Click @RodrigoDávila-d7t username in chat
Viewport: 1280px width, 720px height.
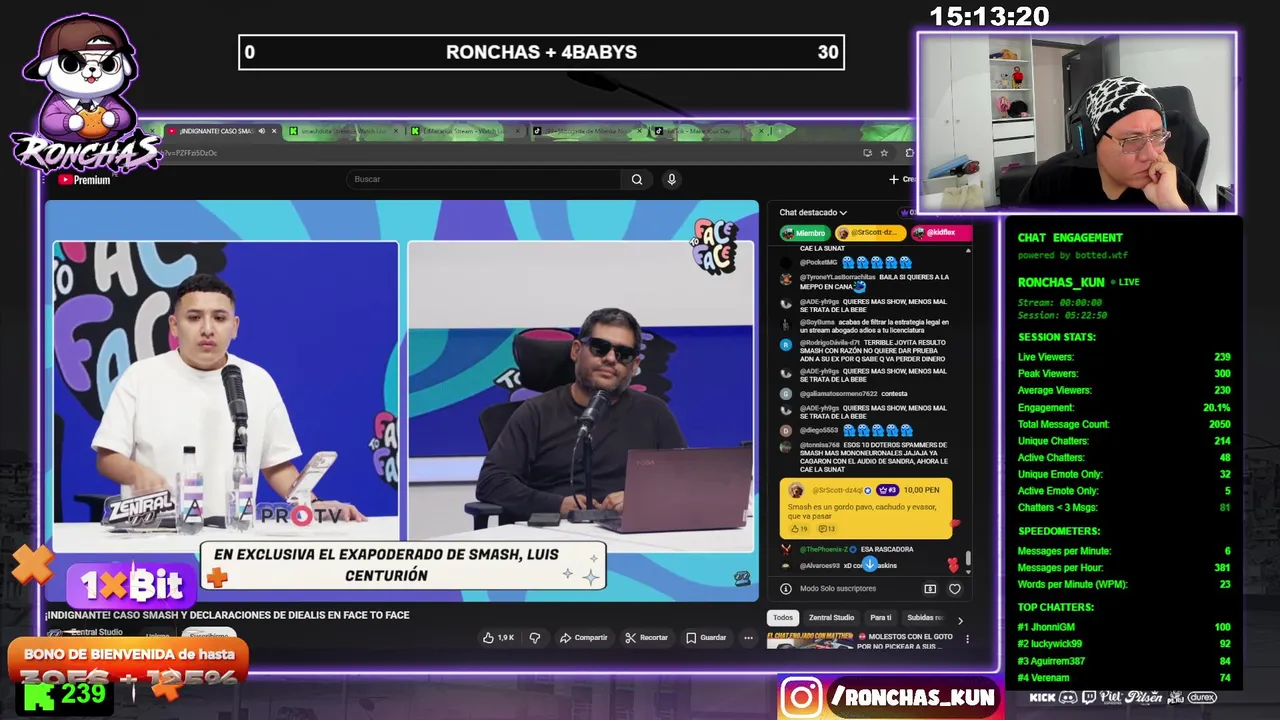[829, 343]
